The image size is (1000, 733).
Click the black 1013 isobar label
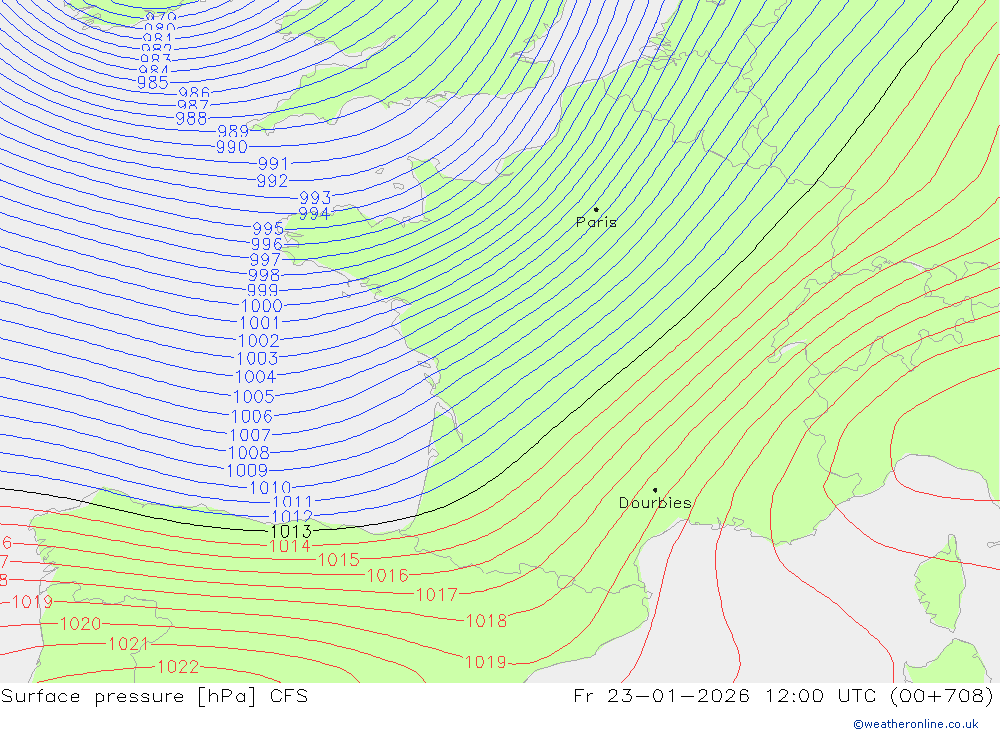[x=291, y=531]
